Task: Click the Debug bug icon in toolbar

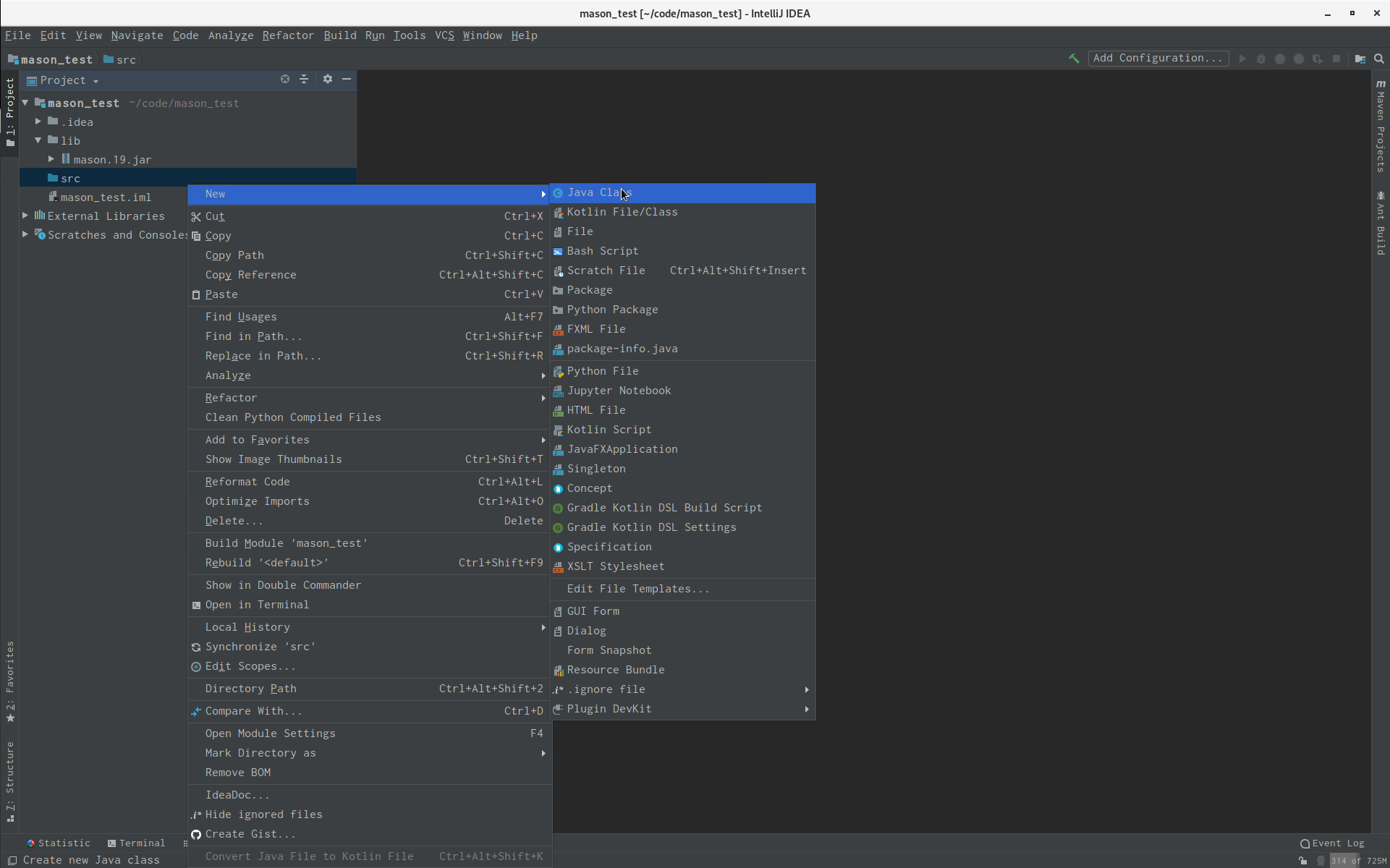Action: (1261, 59)
